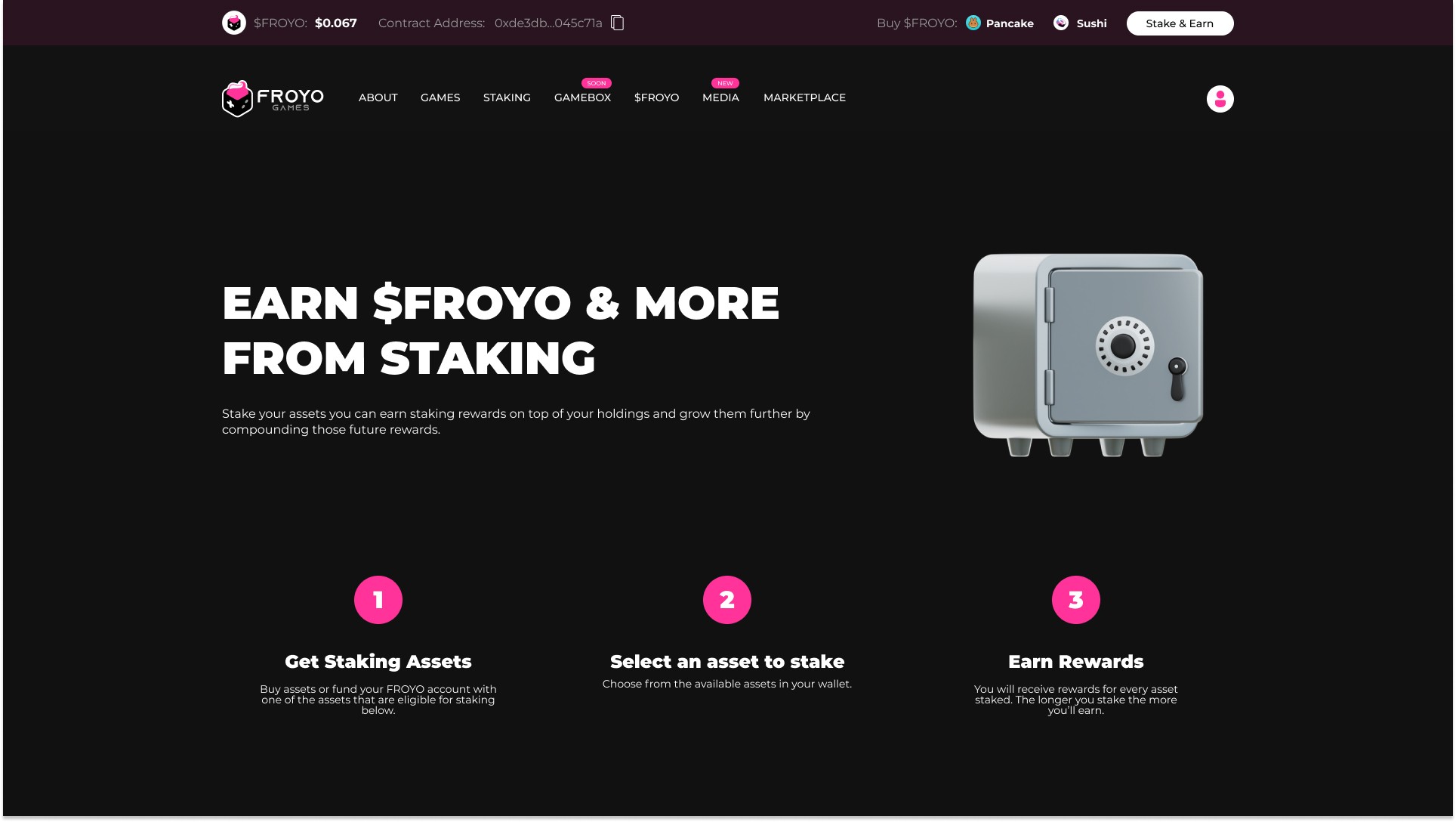Open the GAMES menu item

(x=440, y=97)
